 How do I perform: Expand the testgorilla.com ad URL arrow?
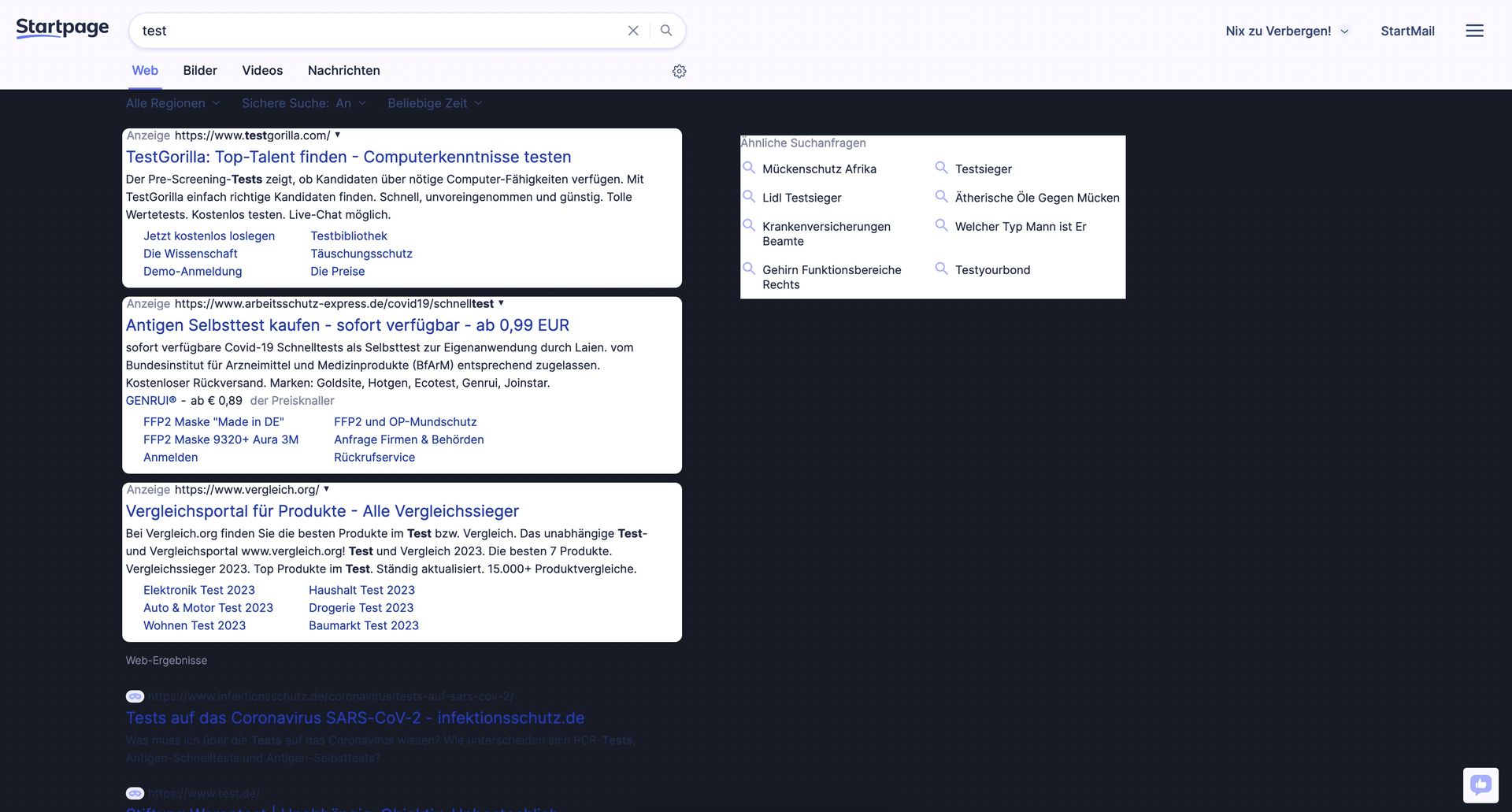(338, 135)
